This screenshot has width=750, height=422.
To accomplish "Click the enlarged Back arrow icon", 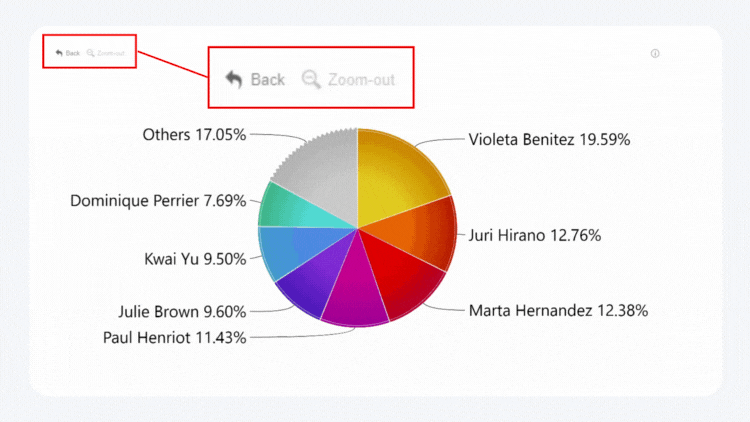I will tap(234, 79).
